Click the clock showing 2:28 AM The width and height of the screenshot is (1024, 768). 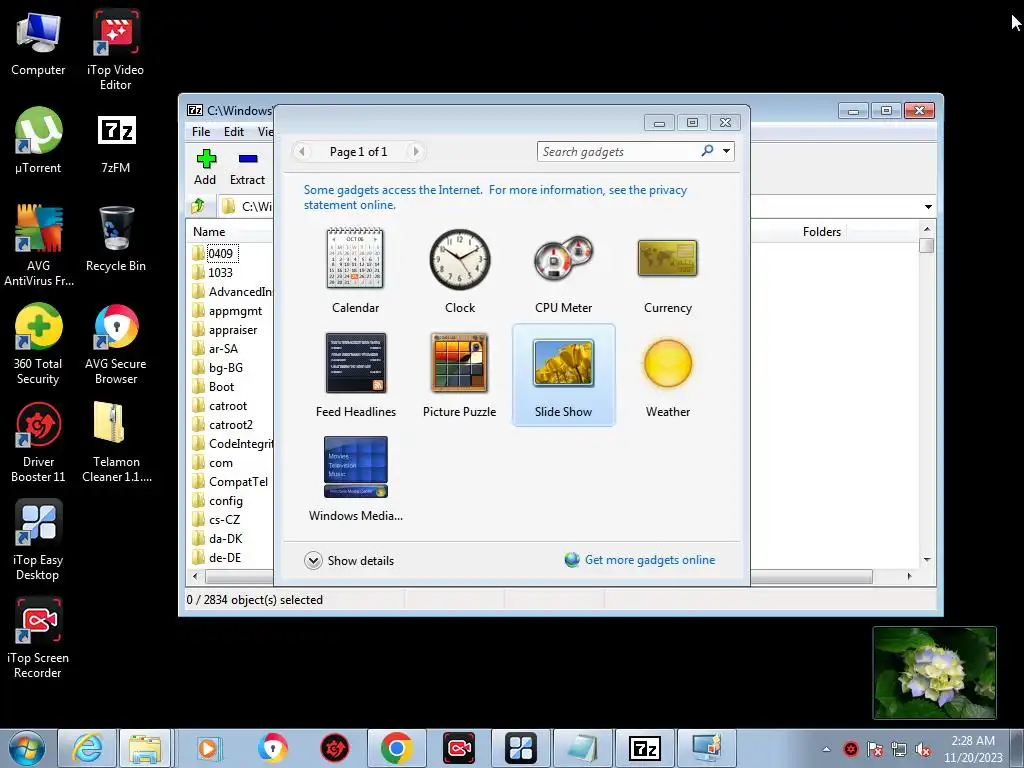pyautogui.click(x=973, y=749)
